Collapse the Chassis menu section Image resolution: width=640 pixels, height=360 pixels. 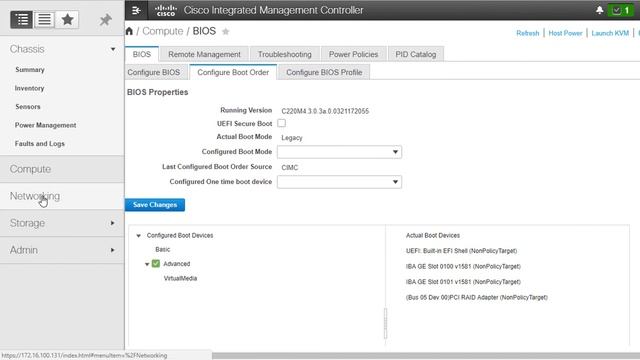pyautogui.click(x=113, y=49)
